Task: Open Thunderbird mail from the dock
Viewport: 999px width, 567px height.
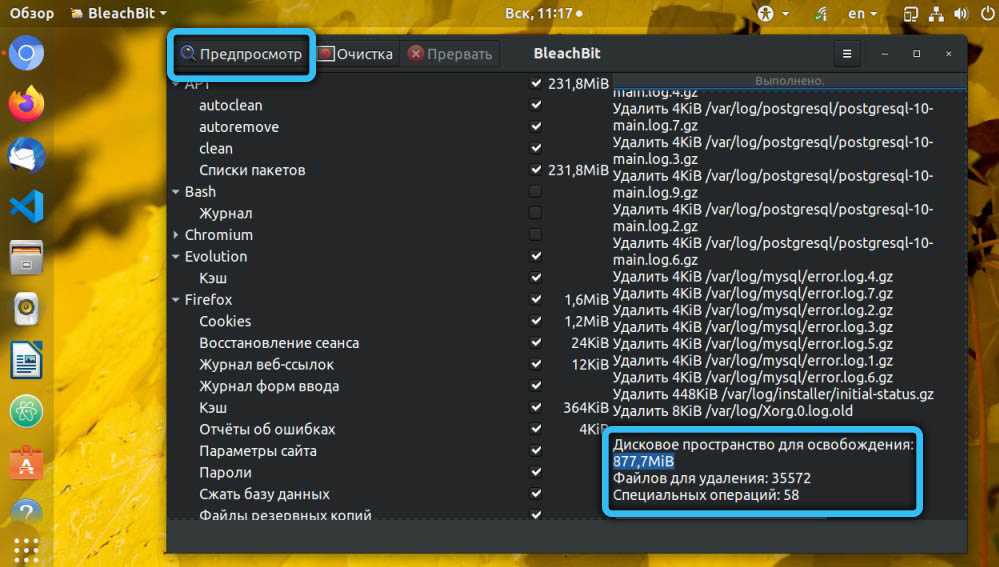Action: point(27,155)
